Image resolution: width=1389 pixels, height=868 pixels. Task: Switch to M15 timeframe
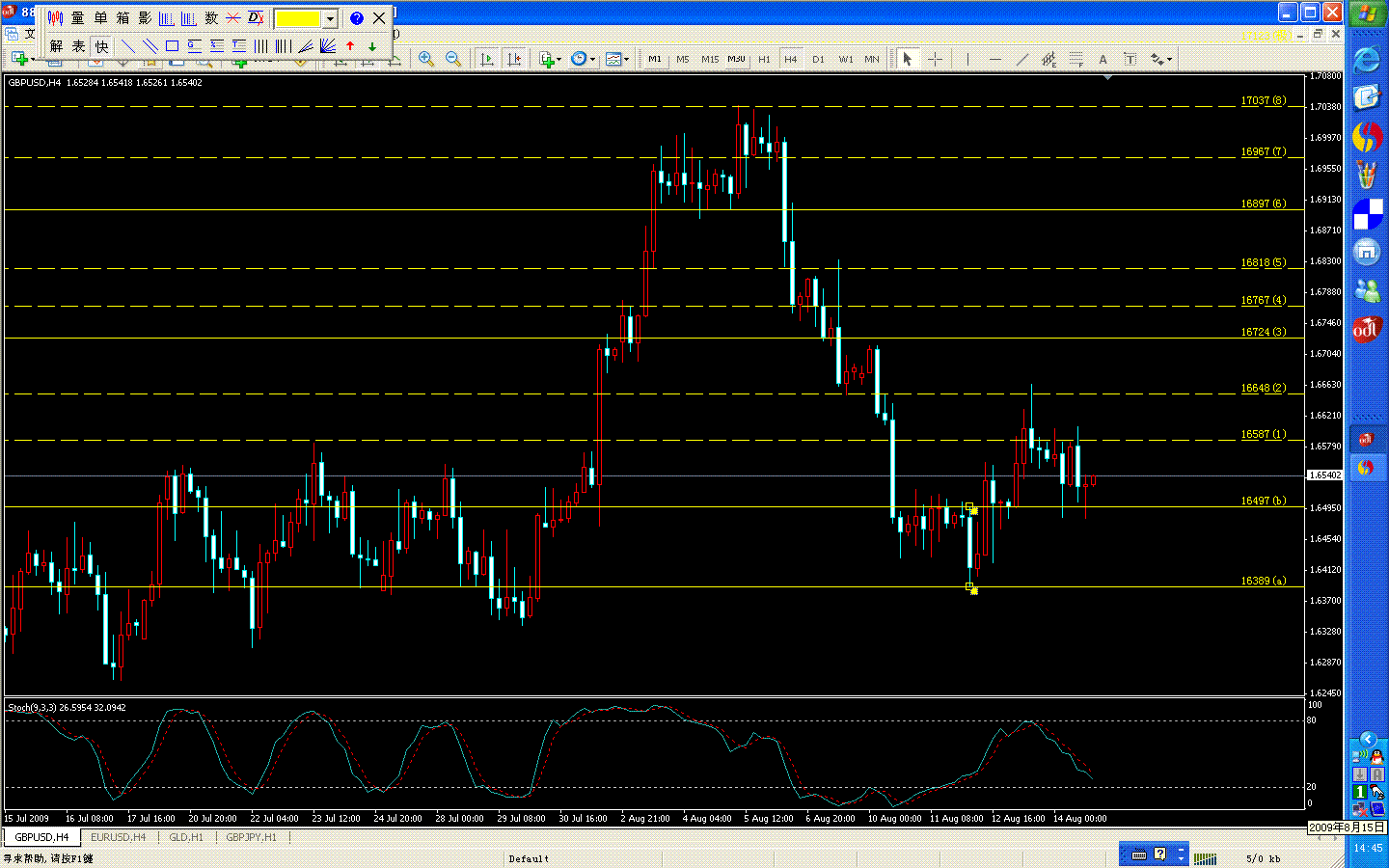[710, 59]
